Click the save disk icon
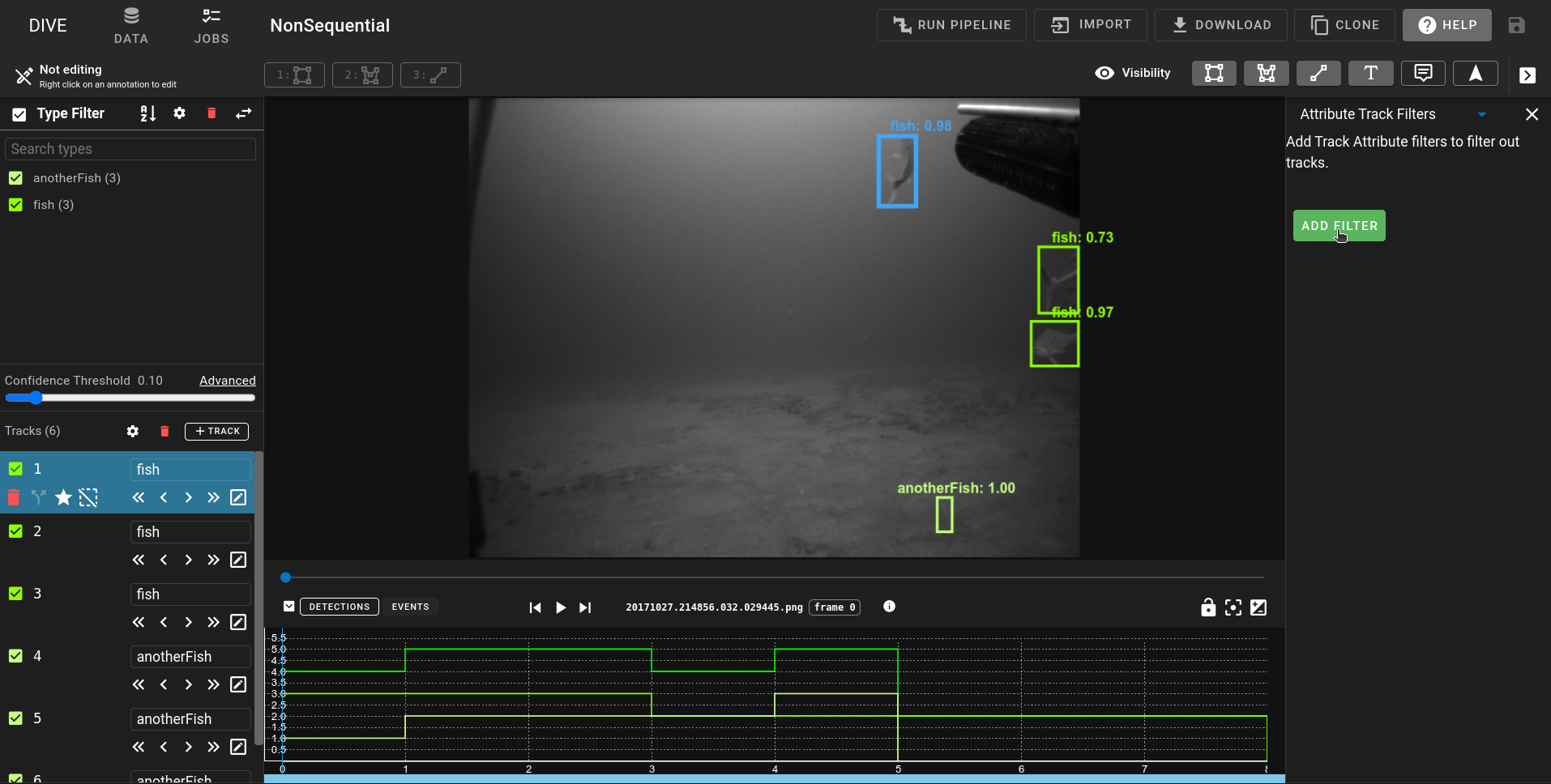The height and width of the screenshot is (784, 1551). [x=1517, y=25]
